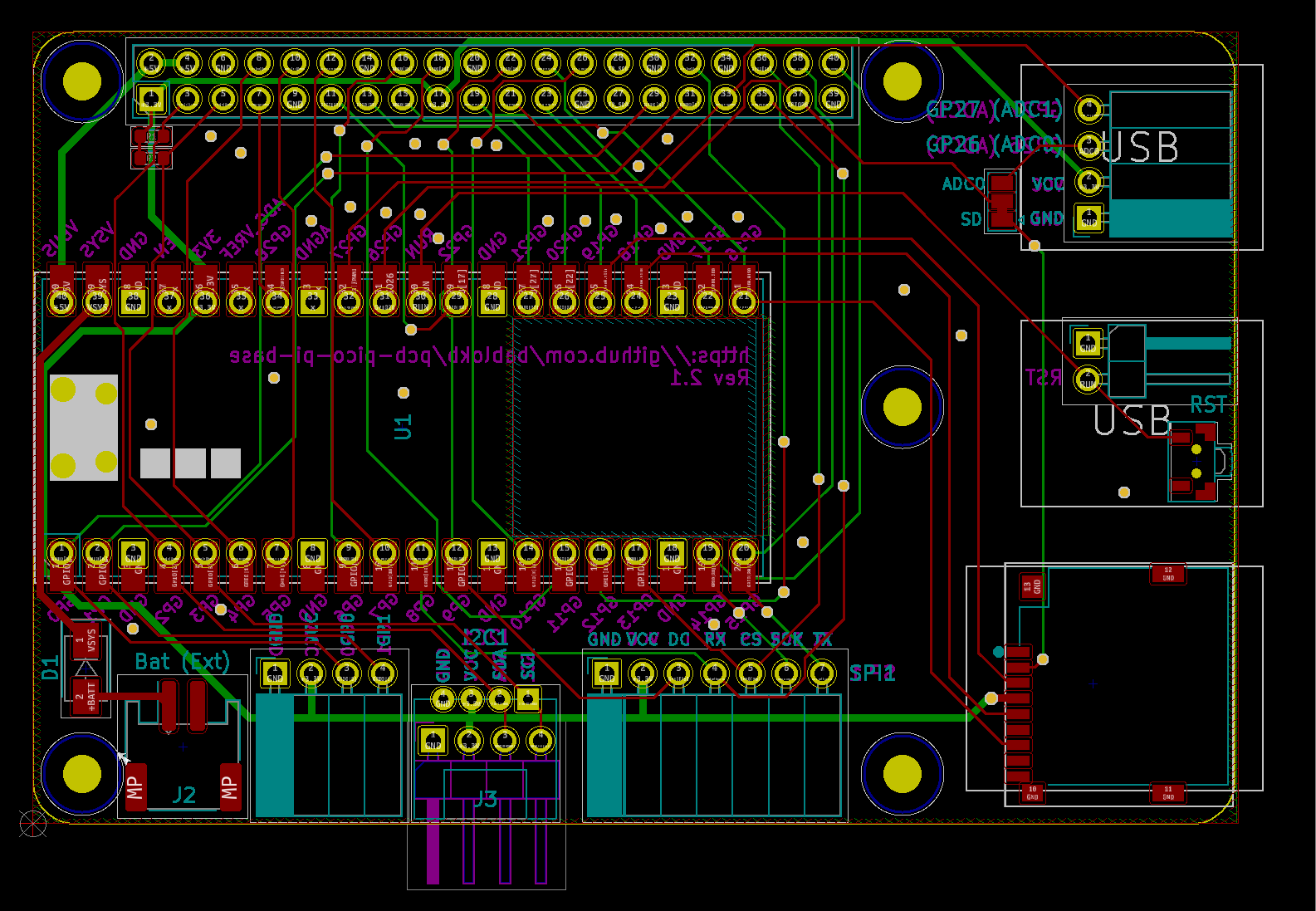
Task: Select square GND pad of upper right connector
Action: tap(1089, 218)
